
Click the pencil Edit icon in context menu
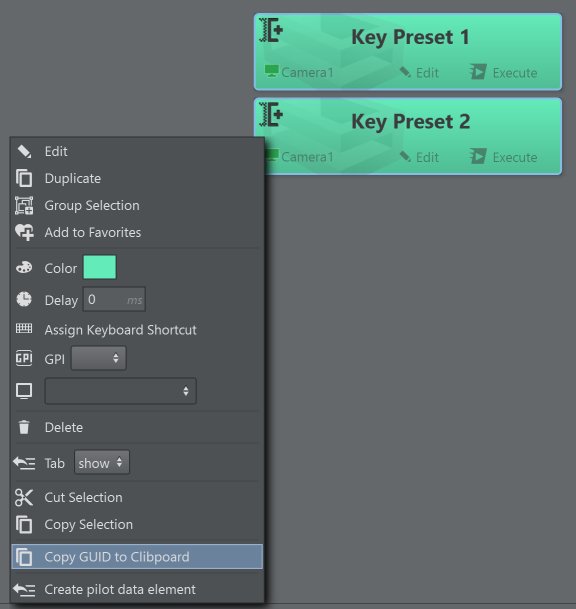24,151
